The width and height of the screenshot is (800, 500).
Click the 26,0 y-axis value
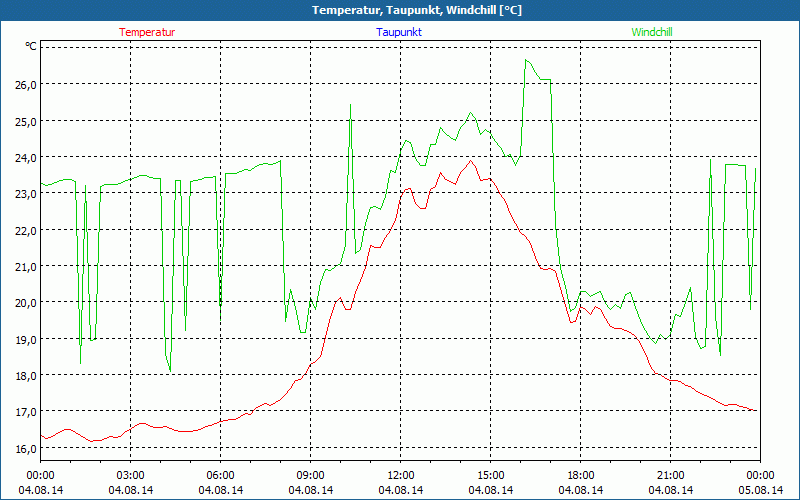point(25,85)
